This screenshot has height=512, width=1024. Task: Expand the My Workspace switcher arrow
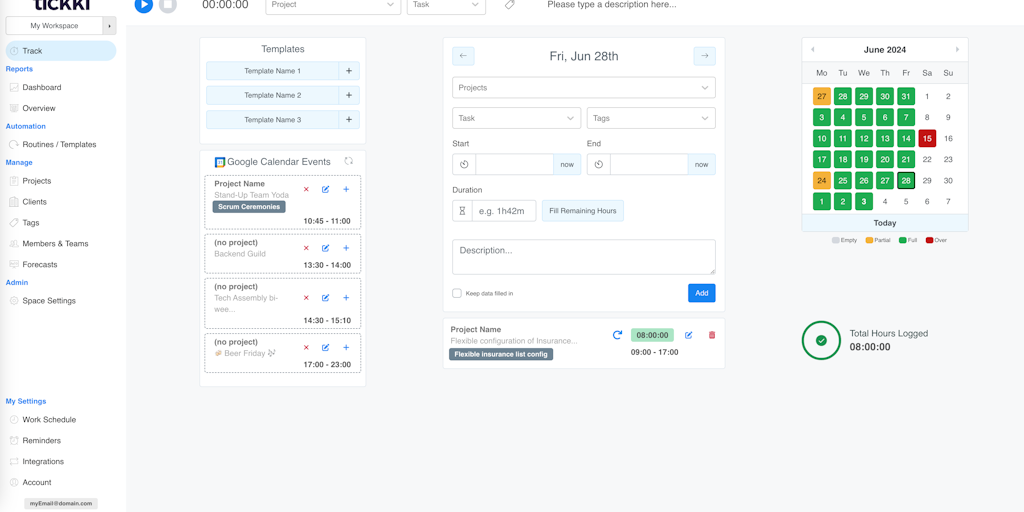[x=109, y=26]
